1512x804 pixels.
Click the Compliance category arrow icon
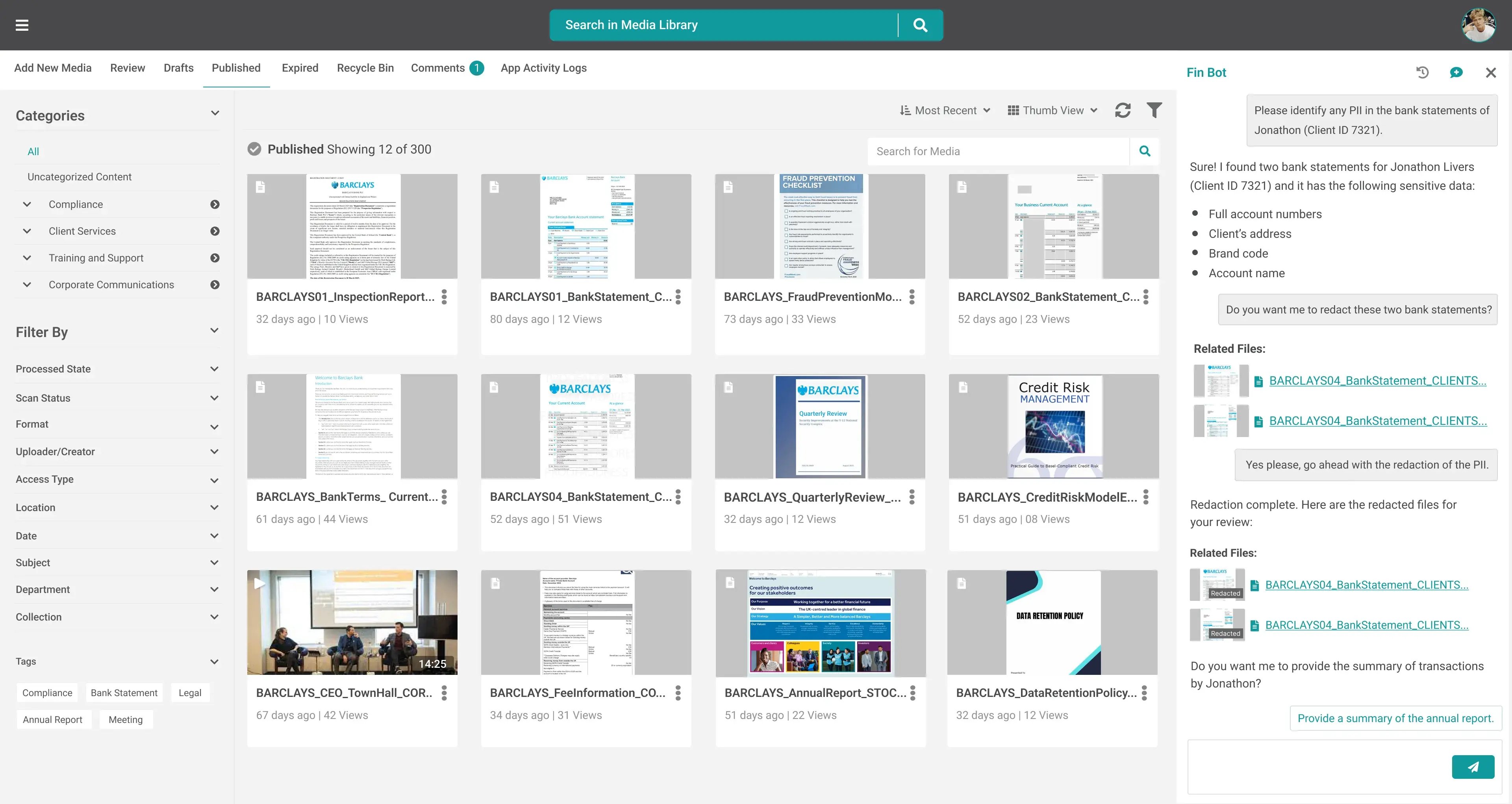pyautogui.click(x=215, y=204)
